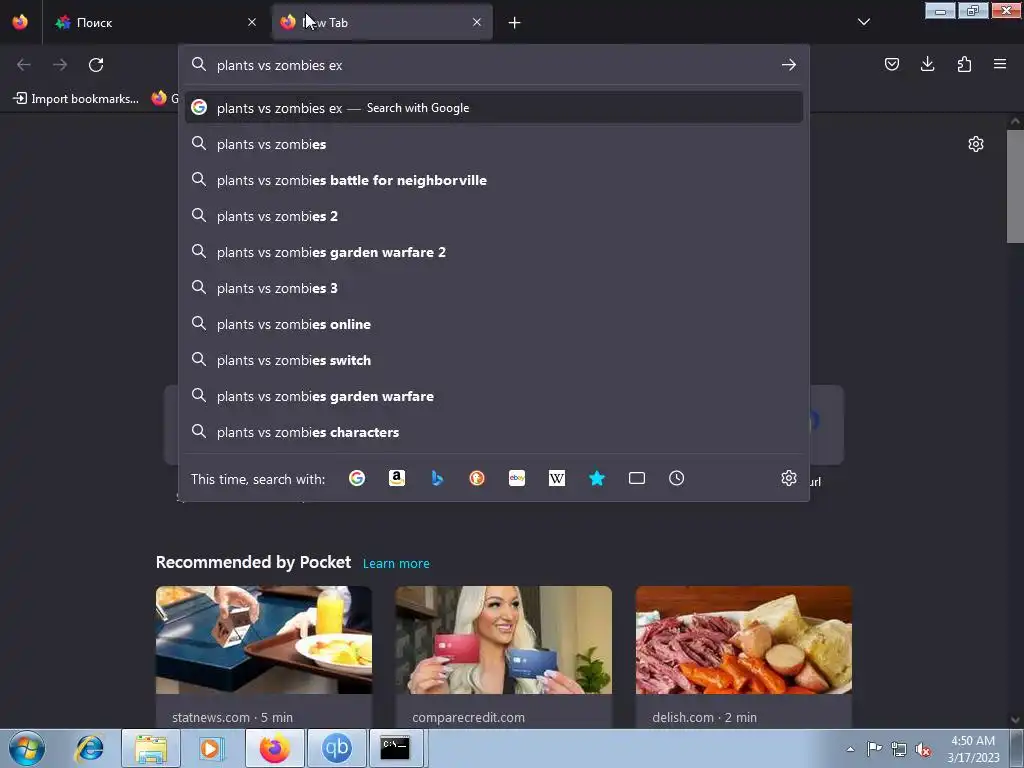1024x768 pixels.
Task: Go back to previous page
Action: click(x=24, y=65)
